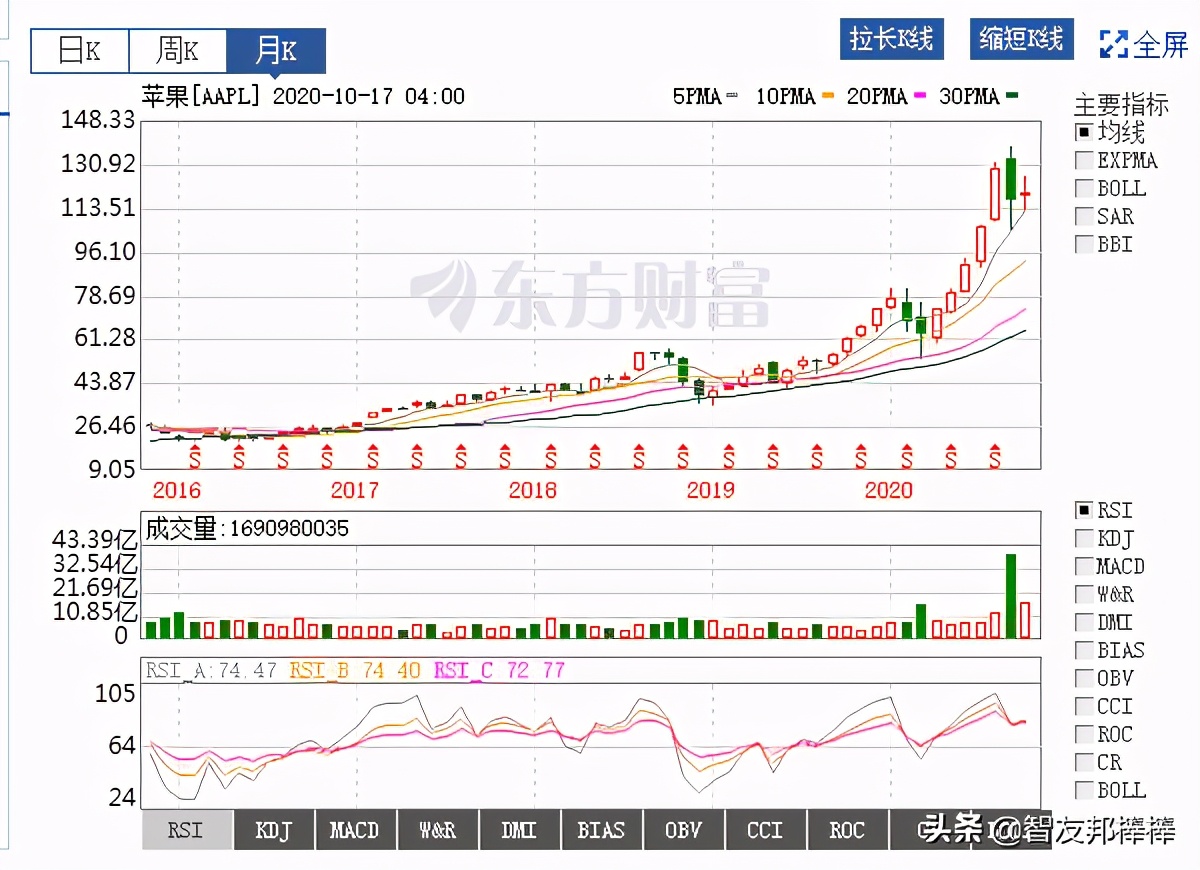The image size is (1200, 870).
Task: Toggle off the 均线 moving average checkbox
Action: [x=1084, y=131]
